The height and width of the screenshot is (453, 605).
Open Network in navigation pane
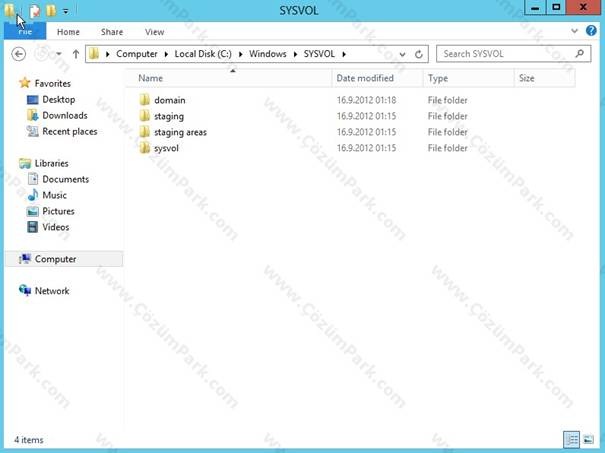(52, 291)
